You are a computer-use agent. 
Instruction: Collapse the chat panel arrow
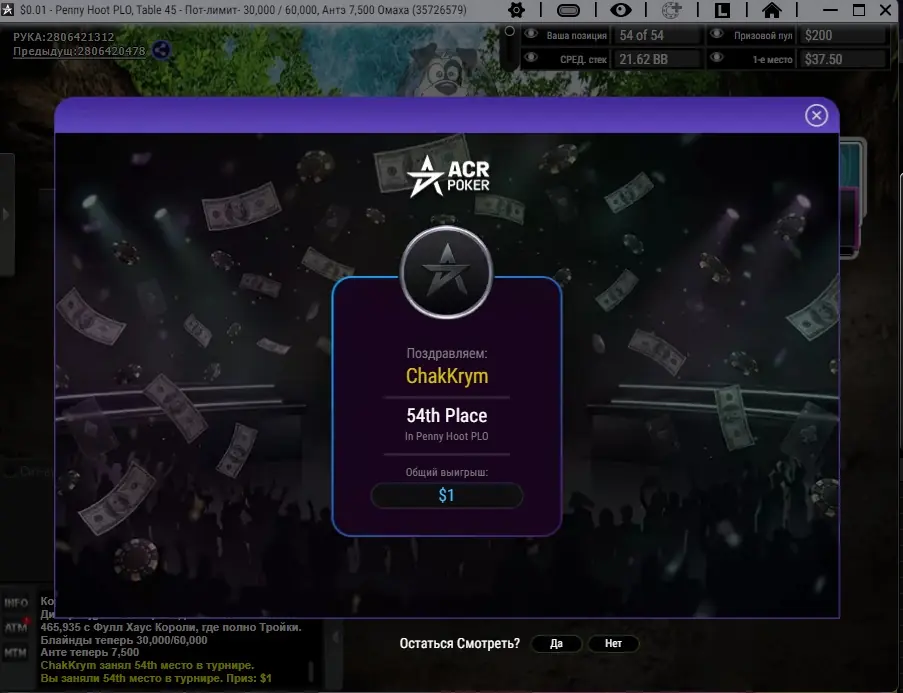pos(335,637)
